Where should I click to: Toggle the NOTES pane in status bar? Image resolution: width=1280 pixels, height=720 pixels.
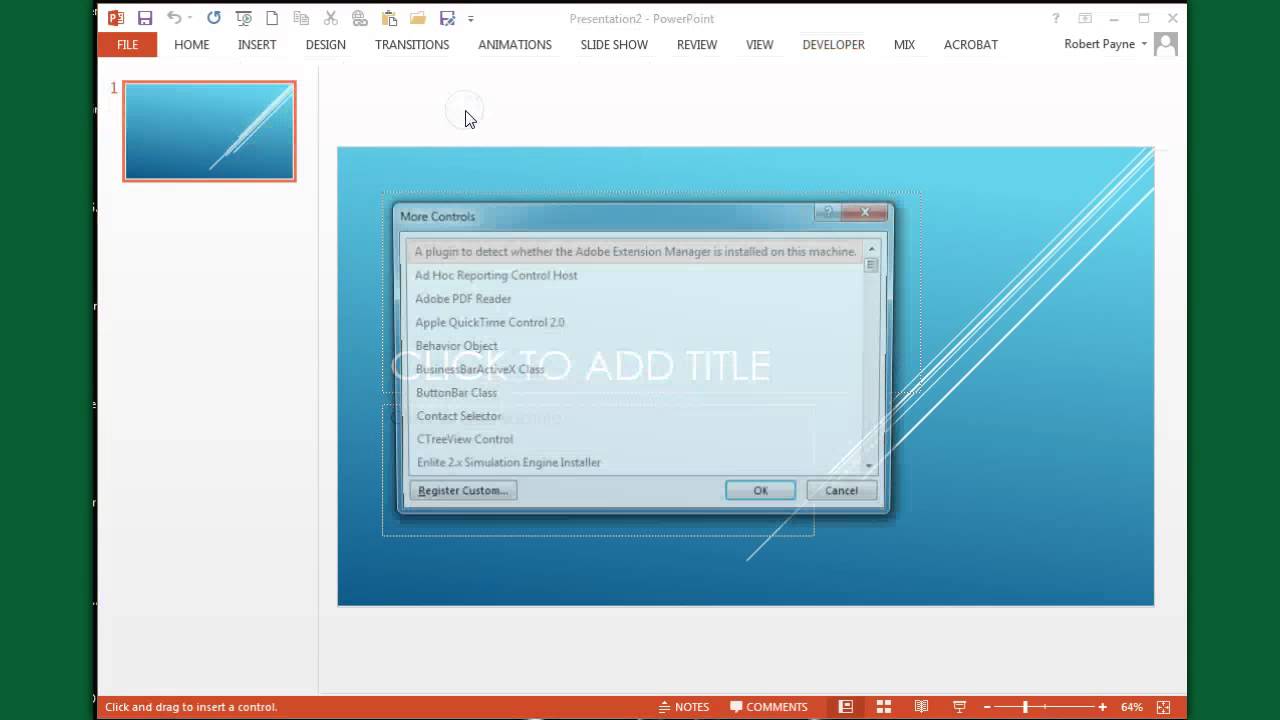pos(684,707)
